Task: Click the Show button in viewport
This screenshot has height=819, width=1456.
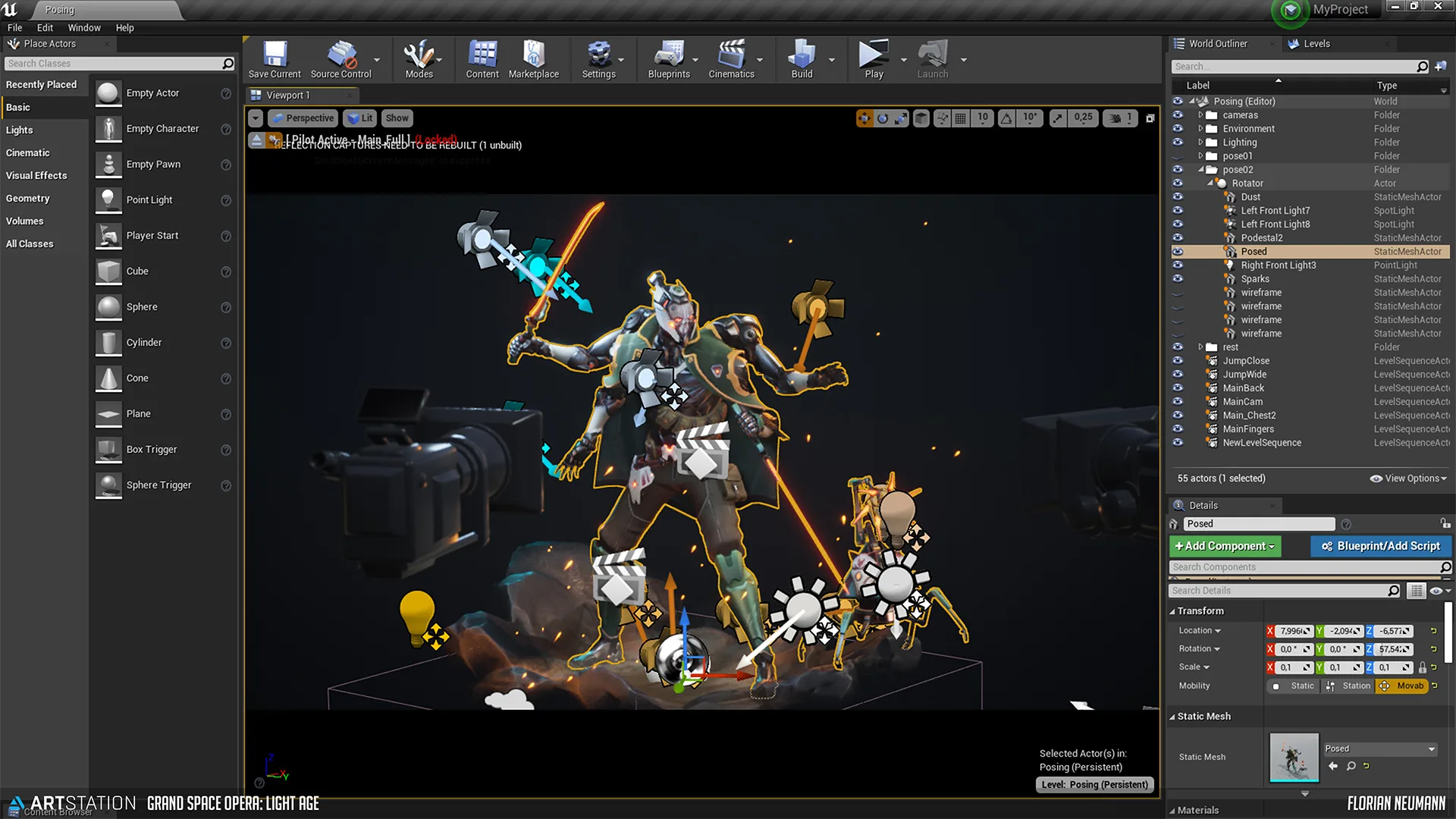Action: pyautogui.click(x=397, y=118)
